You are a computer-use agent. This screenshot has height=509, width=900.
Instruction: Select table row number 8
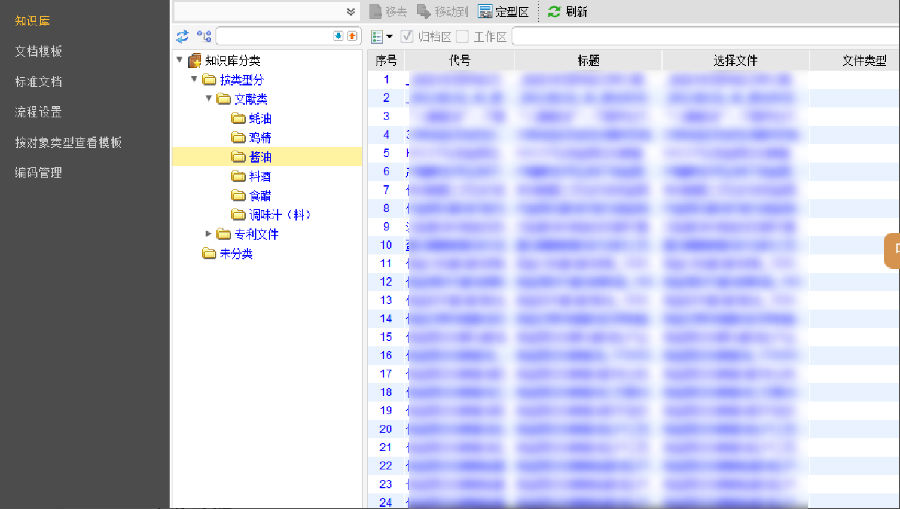tap(634, 208)
